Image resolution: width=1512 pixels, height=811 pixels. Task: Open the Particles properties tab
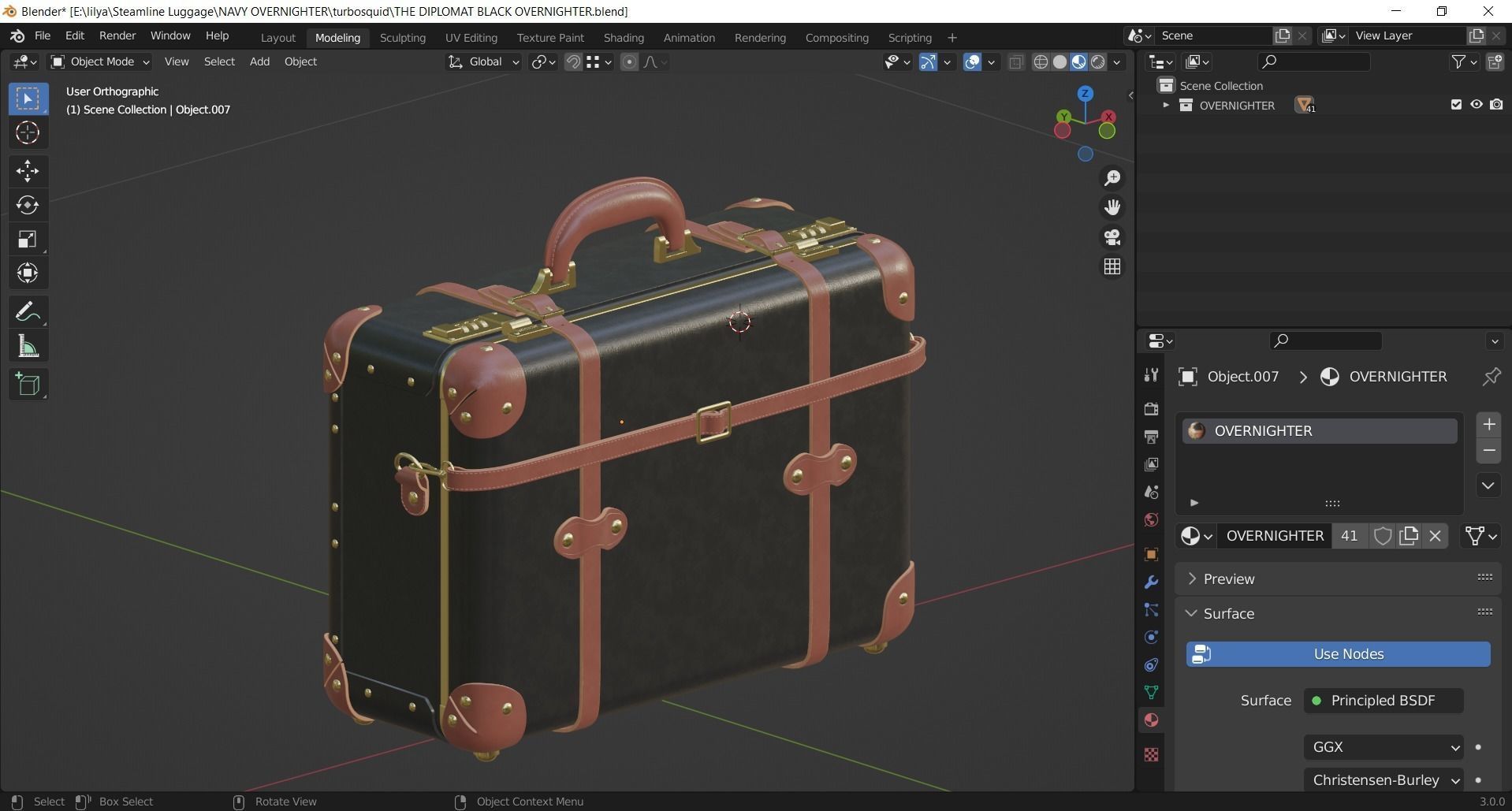(x=1151, y=610)
